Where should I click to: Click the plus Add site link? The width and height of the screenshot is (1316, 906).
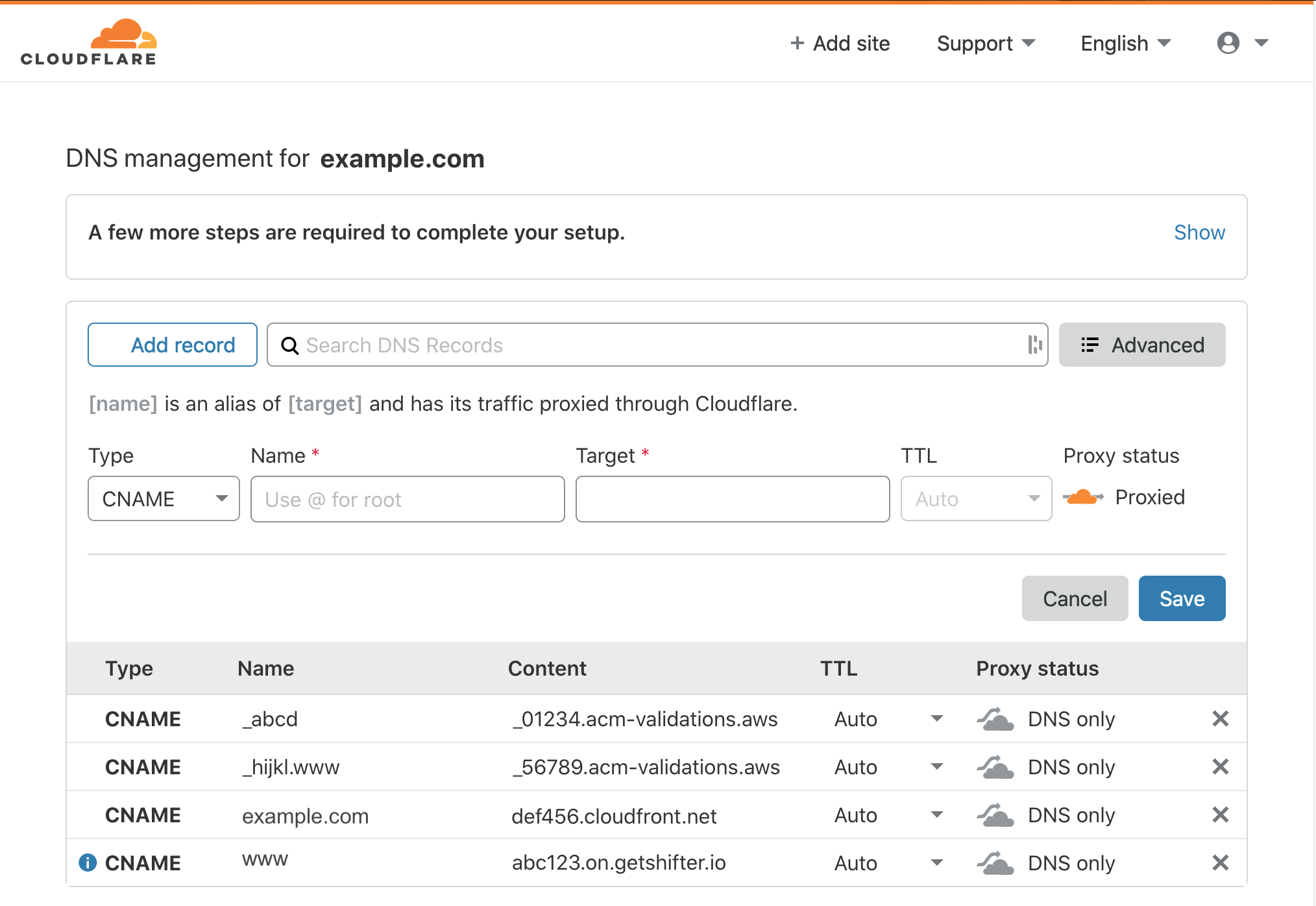tap(840, 43)
